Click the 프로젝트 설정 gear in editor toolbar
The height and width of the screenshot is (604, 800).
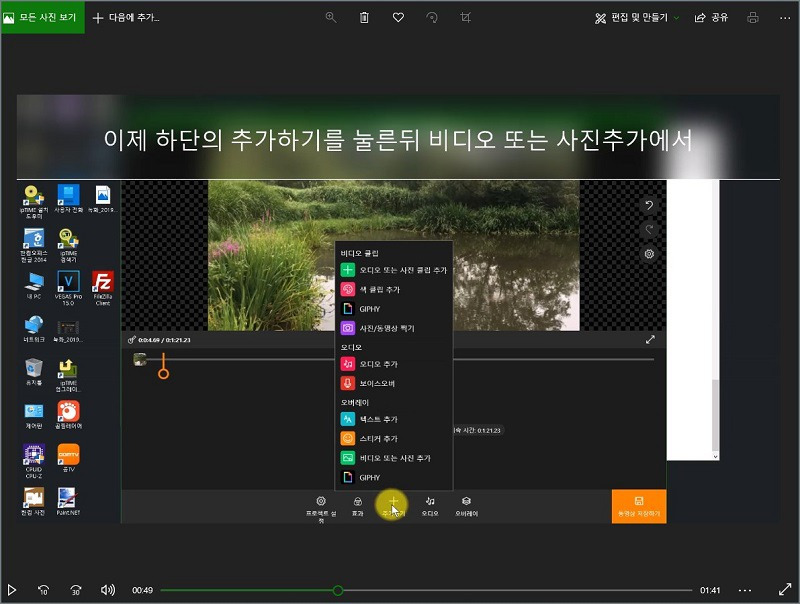tap(321, 508)
